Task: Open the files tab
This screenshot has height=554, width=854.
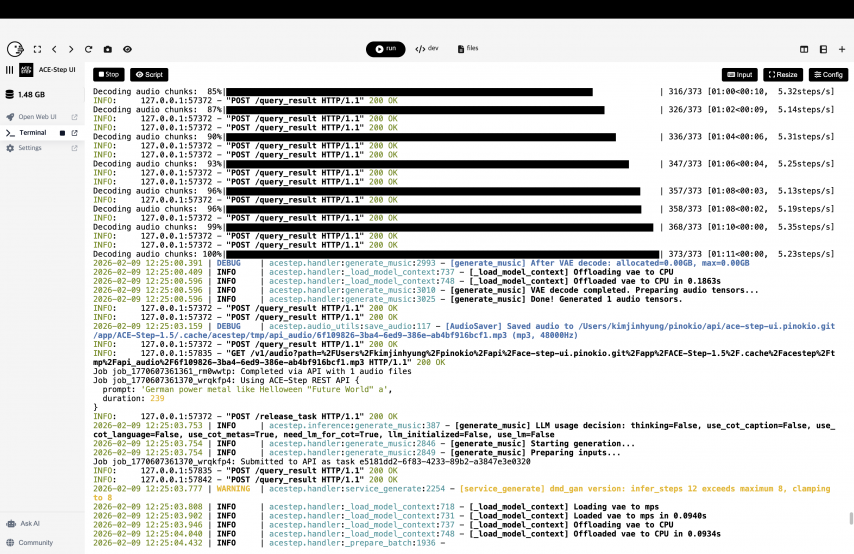Action: click(468, 48)
